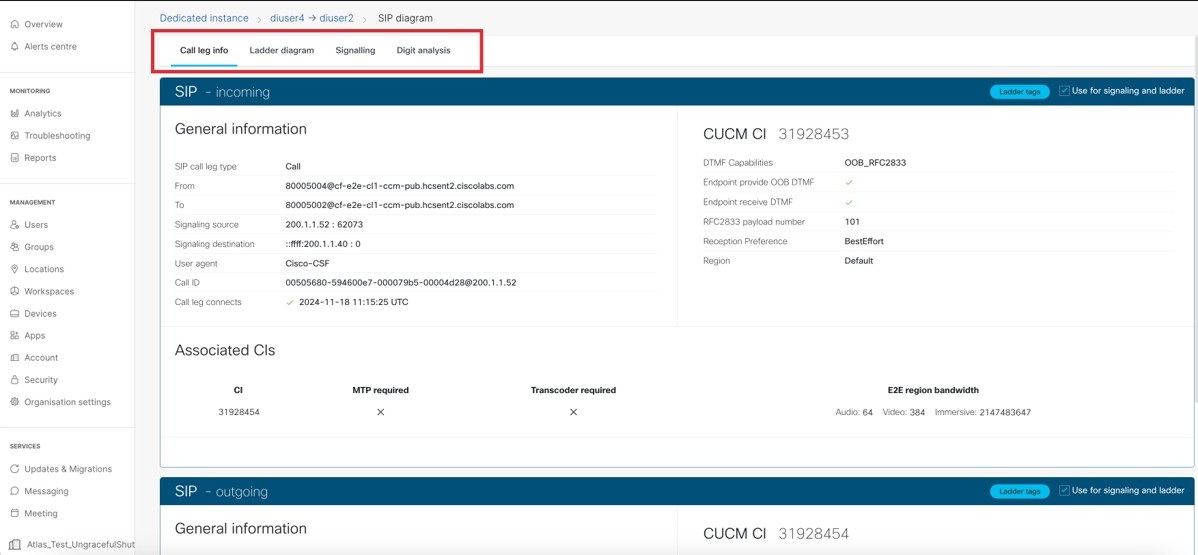The height and width of the screenshot is (555, 1198).
Task: Open Updates & Migrations in Services
Action: coord(67,469)
